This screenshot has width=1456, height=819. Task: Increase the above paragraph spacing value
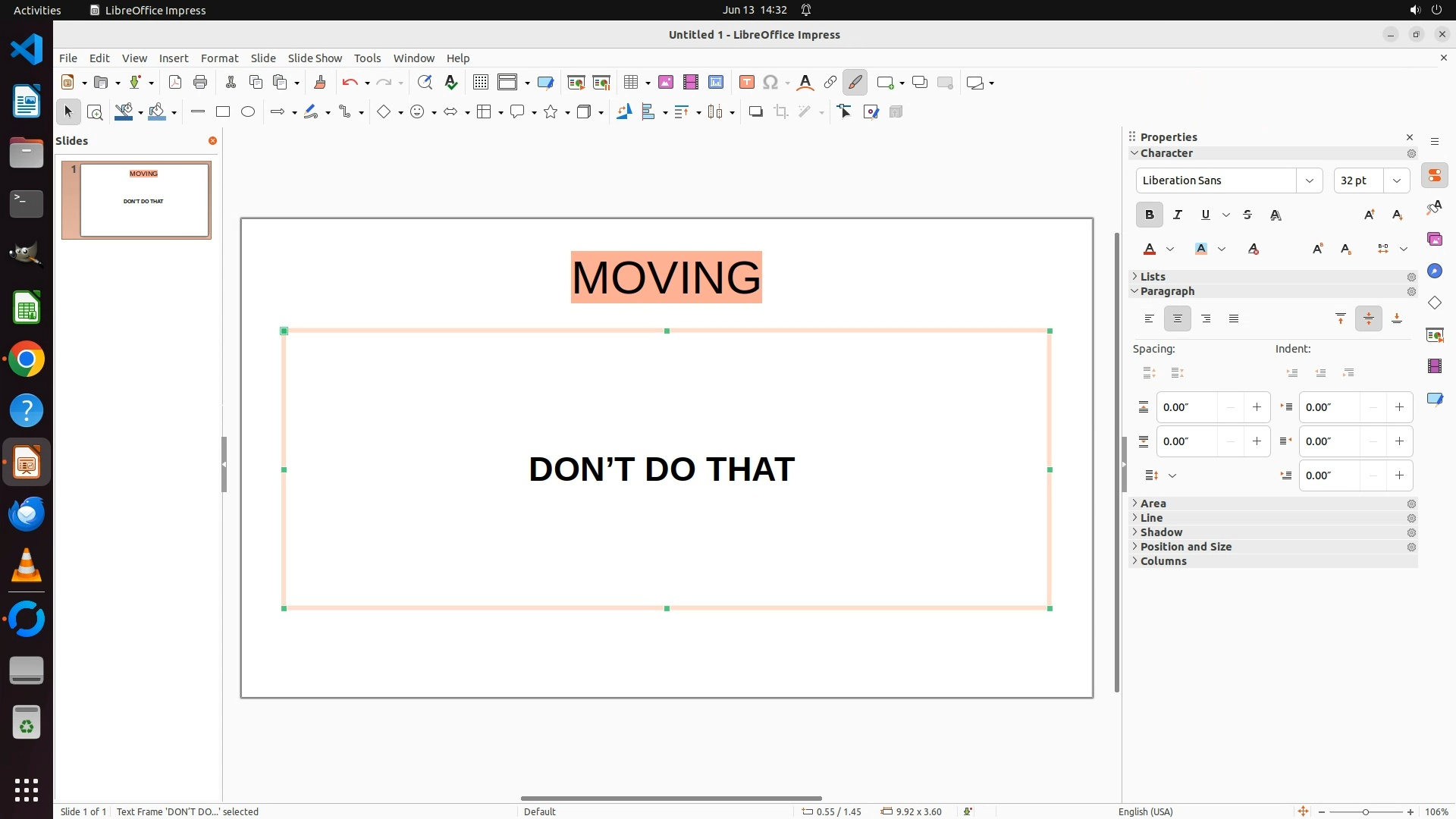click(1257, 407)
